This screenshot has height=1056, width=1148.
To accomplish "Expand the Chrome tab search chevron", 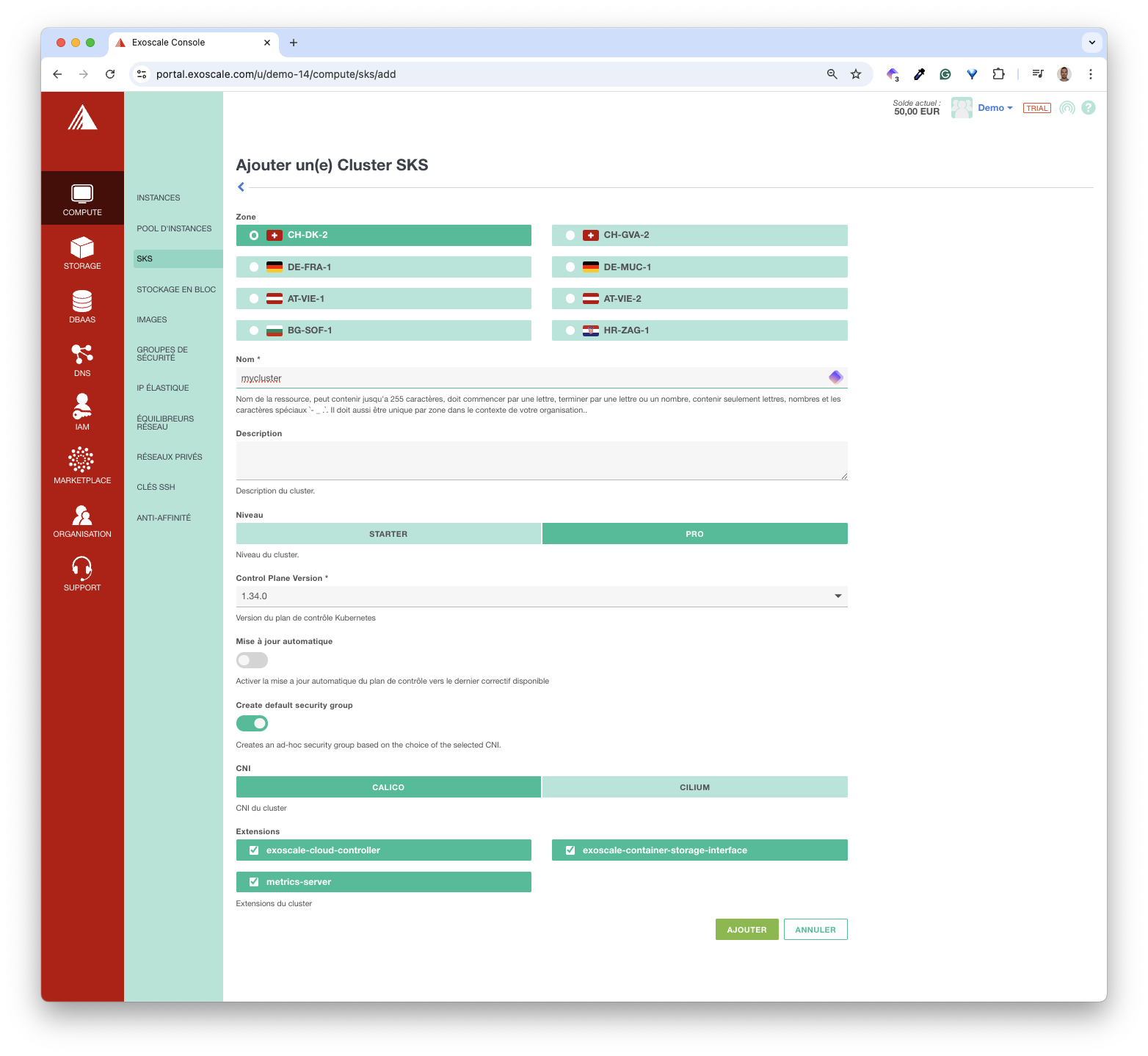I will [x=1091, y=43].
